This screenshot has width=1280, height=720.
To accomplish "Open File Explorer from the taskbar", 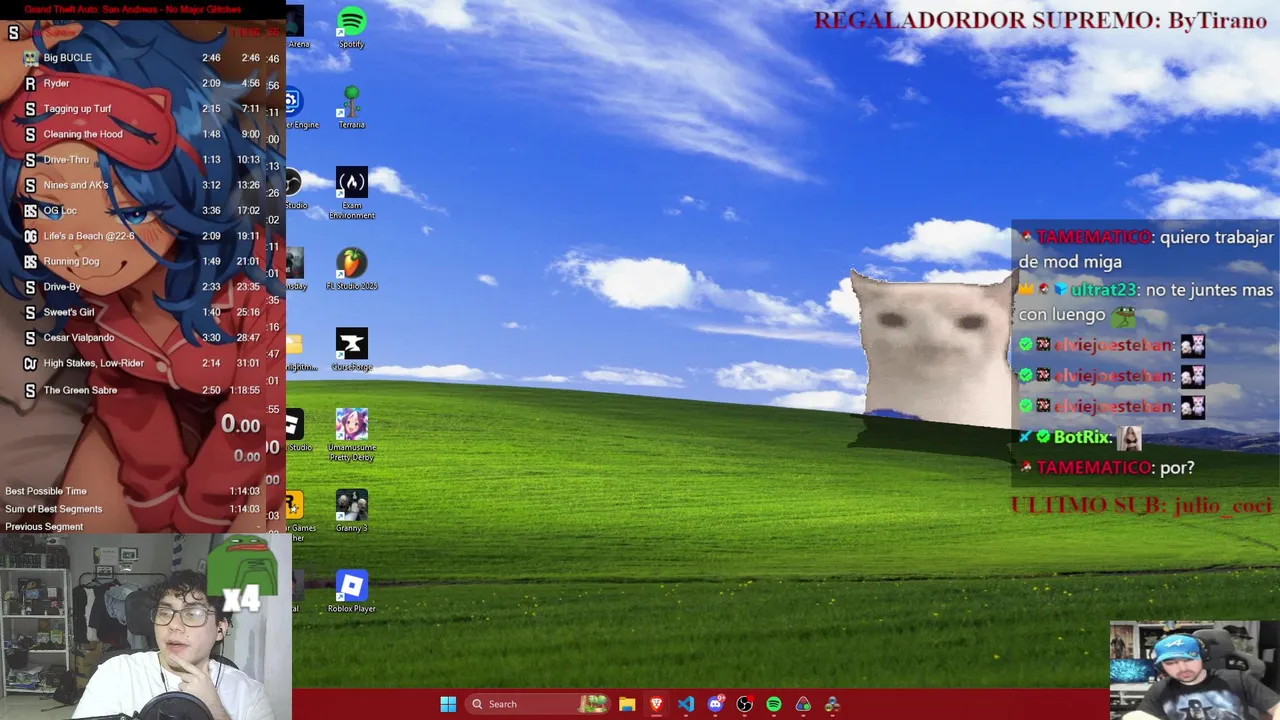I will 627,704.
